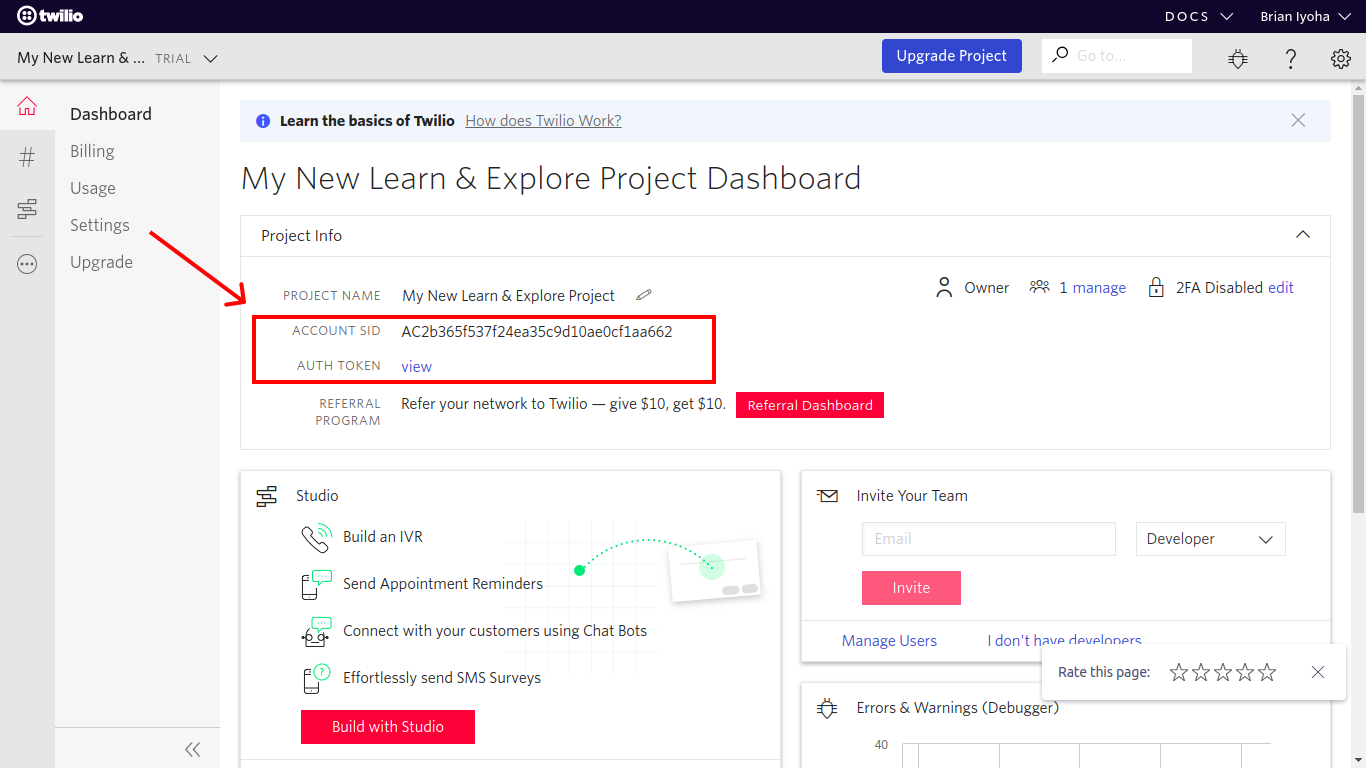Screen dimensions: 1366x768
Task: Open the Home dashboard sidebar icon
Action: tap(27, 106)
